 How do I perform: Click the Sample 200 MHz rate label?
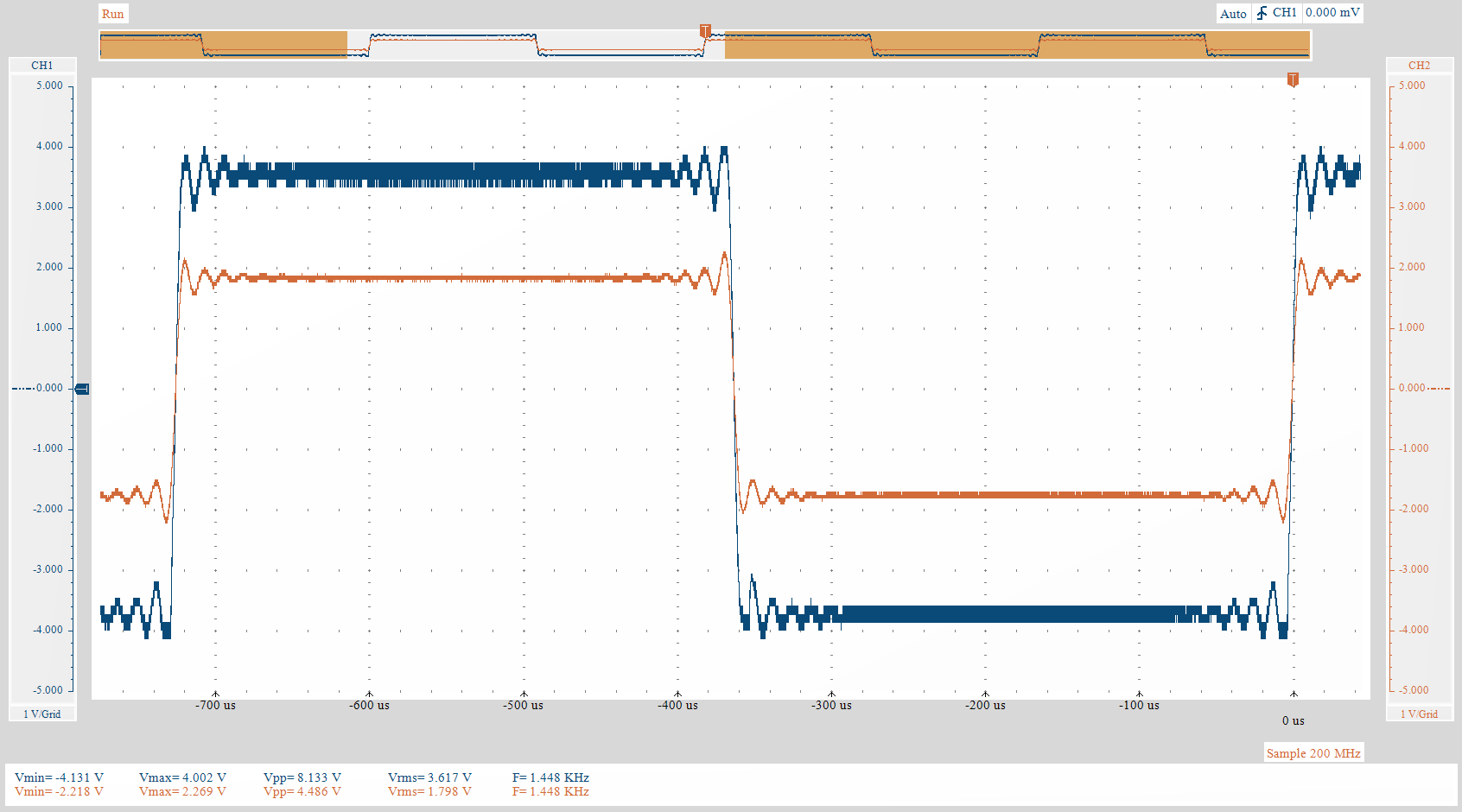(x=1313, y=753)
